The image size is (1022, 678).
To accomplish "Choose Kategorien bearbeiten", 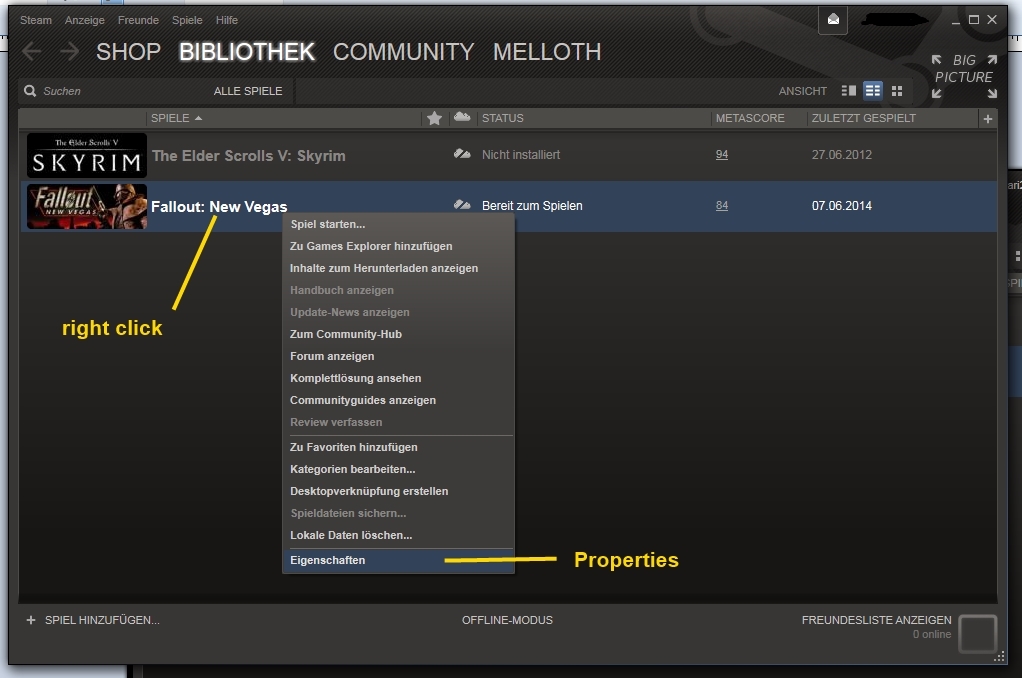I will coord(398,469).
